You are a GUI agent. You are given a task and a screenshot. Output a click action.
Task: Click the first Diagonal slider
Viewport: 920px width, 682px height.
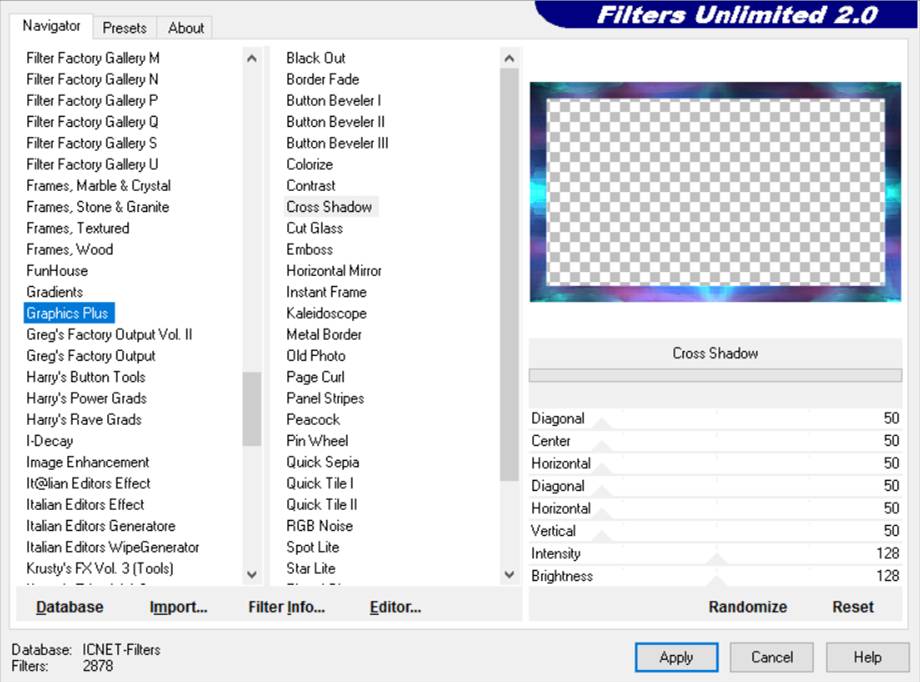(715, 418)
